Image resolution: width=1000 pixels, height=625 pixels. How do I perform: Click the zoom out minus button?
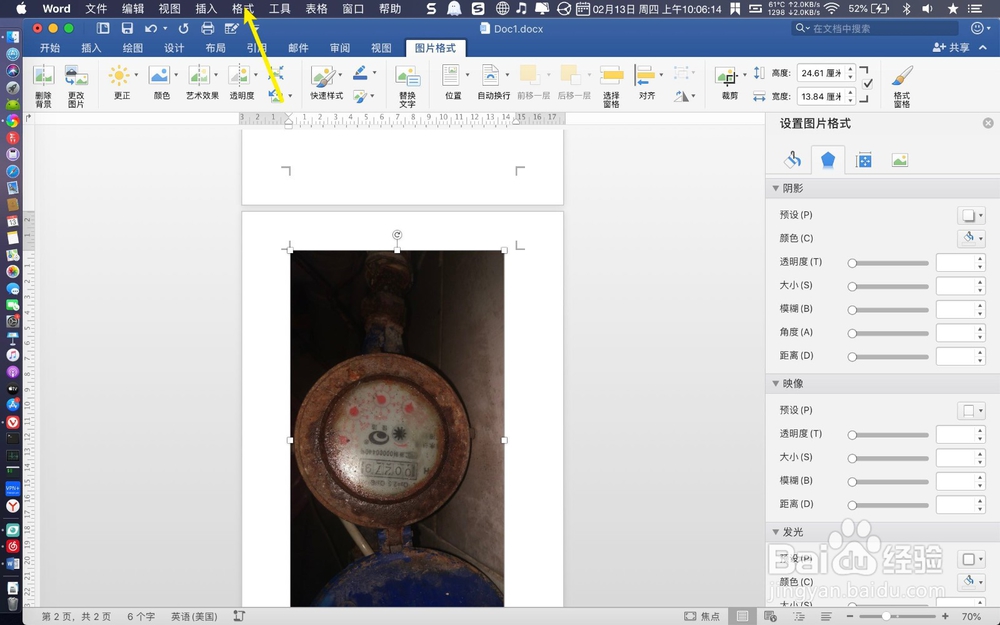coord(850,616)
